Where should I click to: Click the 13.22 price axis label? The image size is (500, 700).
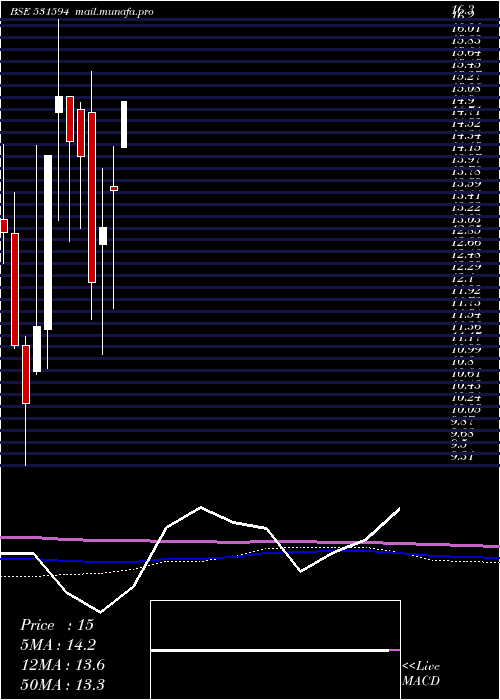tap(466, 208)
